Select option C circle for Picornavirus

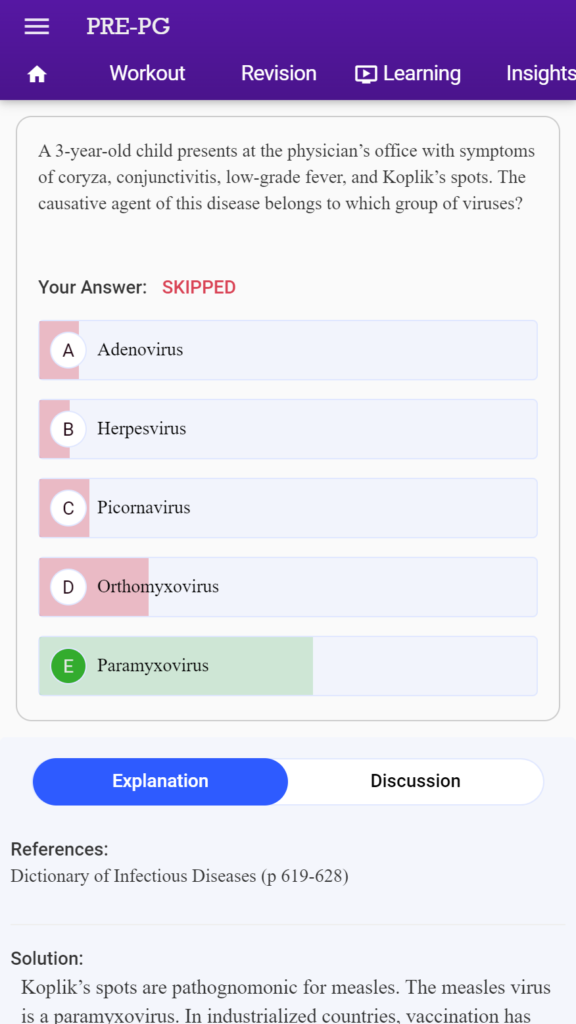click(69, 508)
